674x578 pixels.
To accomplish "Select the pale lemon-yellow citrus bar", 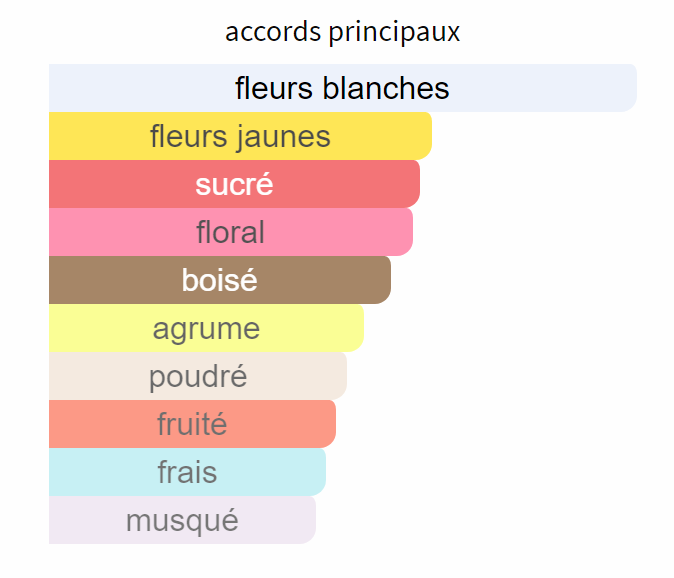I will tap(206, 328).
